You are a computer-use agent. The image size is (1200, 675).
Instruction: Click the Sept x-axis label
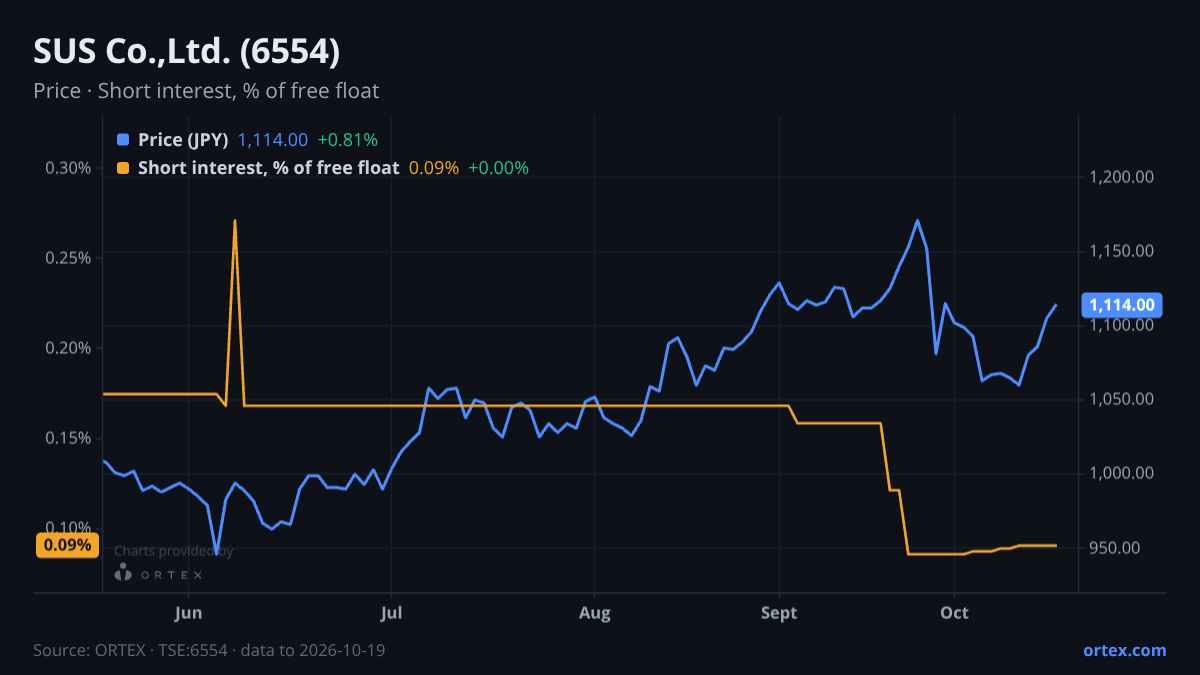779,613
